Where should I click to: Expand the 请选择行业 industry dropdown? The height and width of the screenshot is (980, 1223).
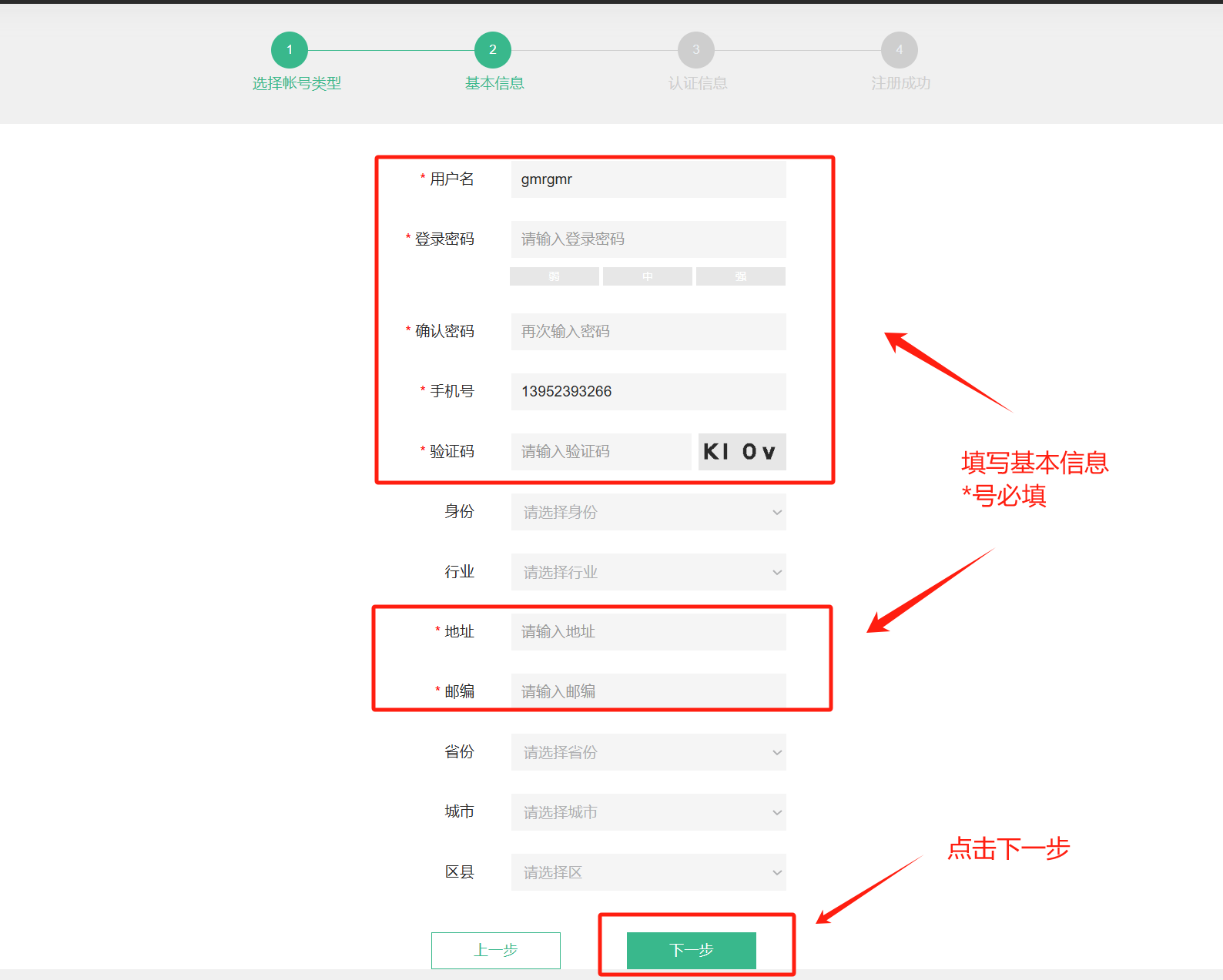(x=648, y=572)
